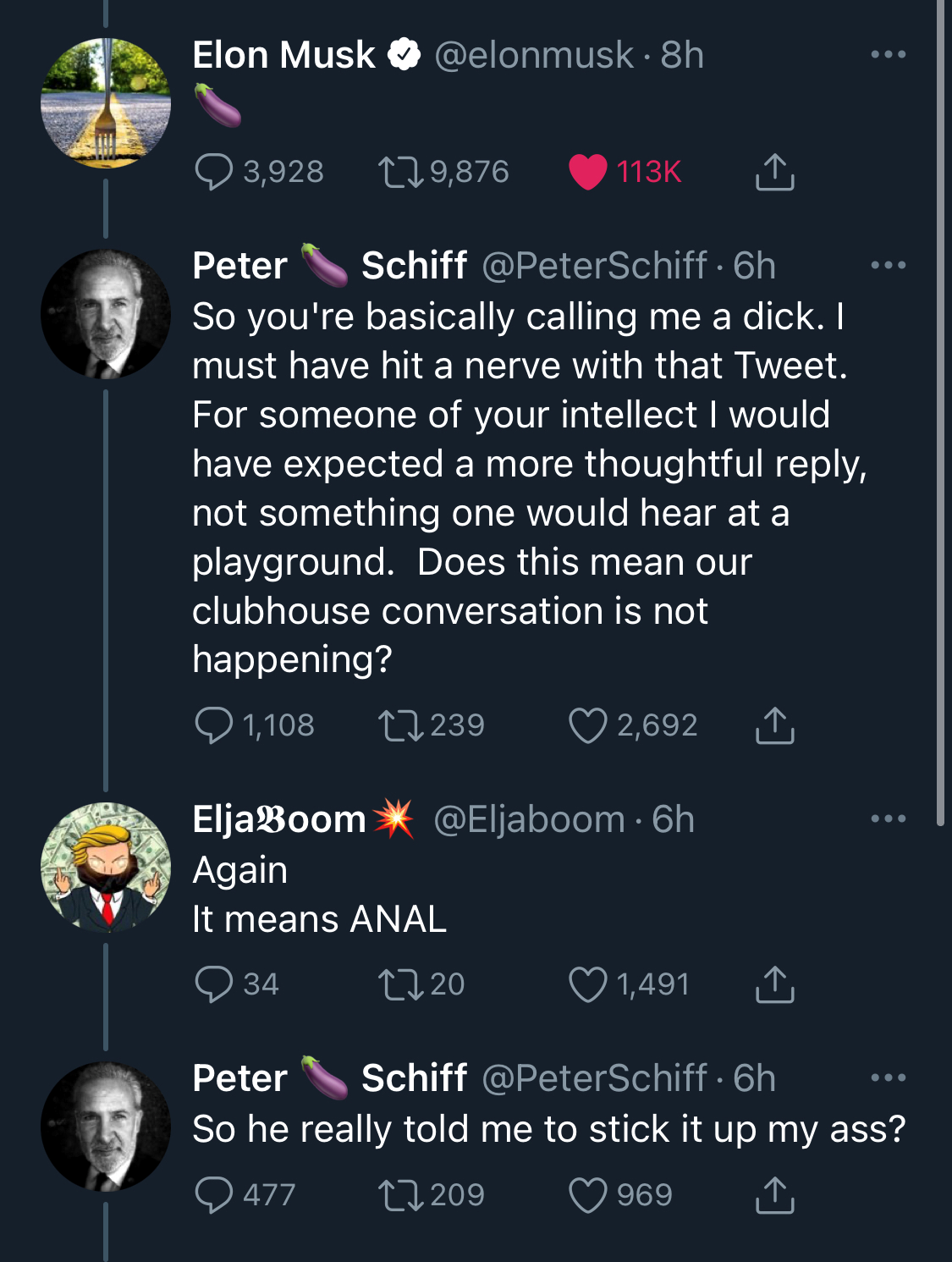The width and height of the screenshot is (952, 1262).
Task: Reply to Peter Schiff's clubhouse conversation tweet
Action: click(213, 725)
